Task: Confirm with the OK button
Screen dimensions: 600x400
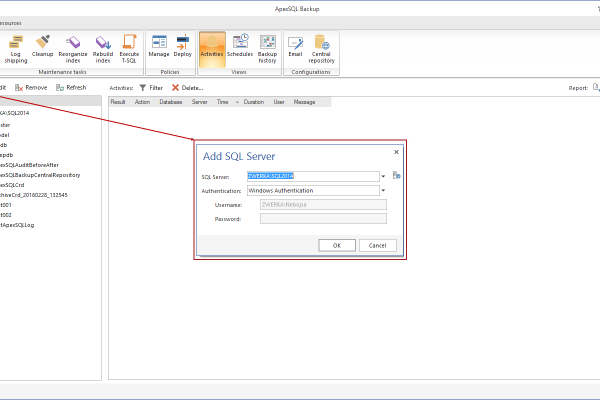Action: (x=337, y=245)
